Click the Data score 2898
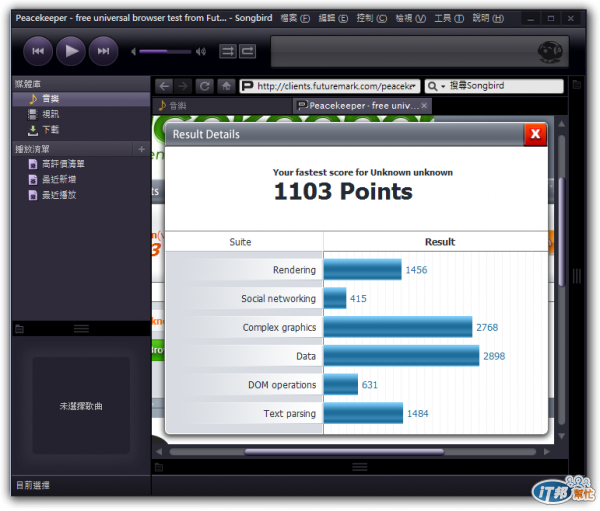The height and width of the screenshot is (511, 600). click(494, 356)
